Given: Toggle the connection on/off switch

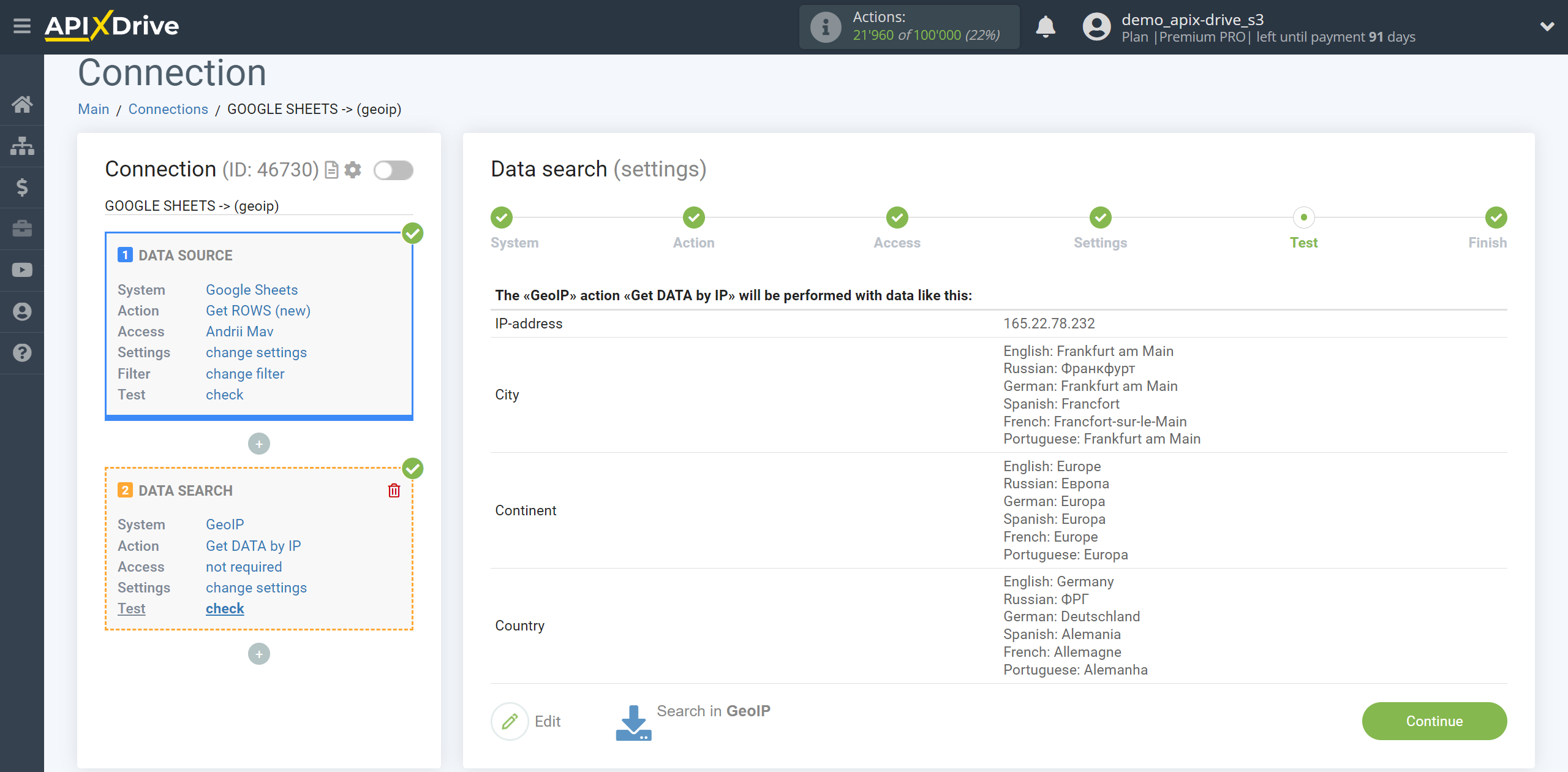Looking at the screenshot, I should (393, 170).
